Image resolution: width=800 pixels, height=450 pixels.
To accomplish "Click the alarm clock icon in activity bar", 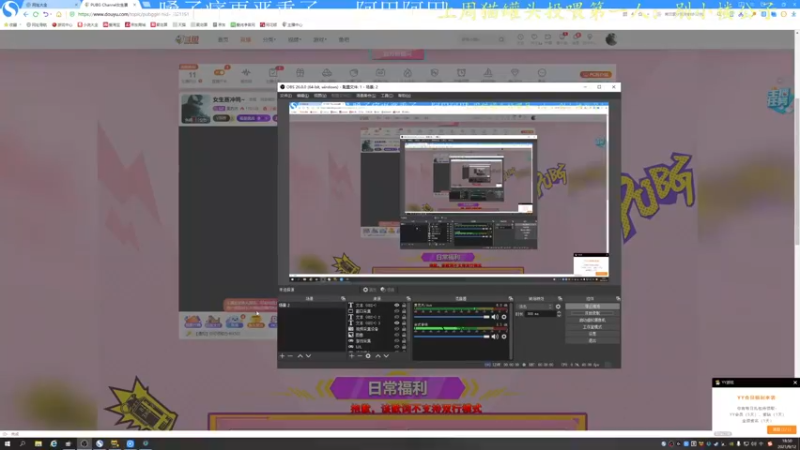I will click(461, 73).
